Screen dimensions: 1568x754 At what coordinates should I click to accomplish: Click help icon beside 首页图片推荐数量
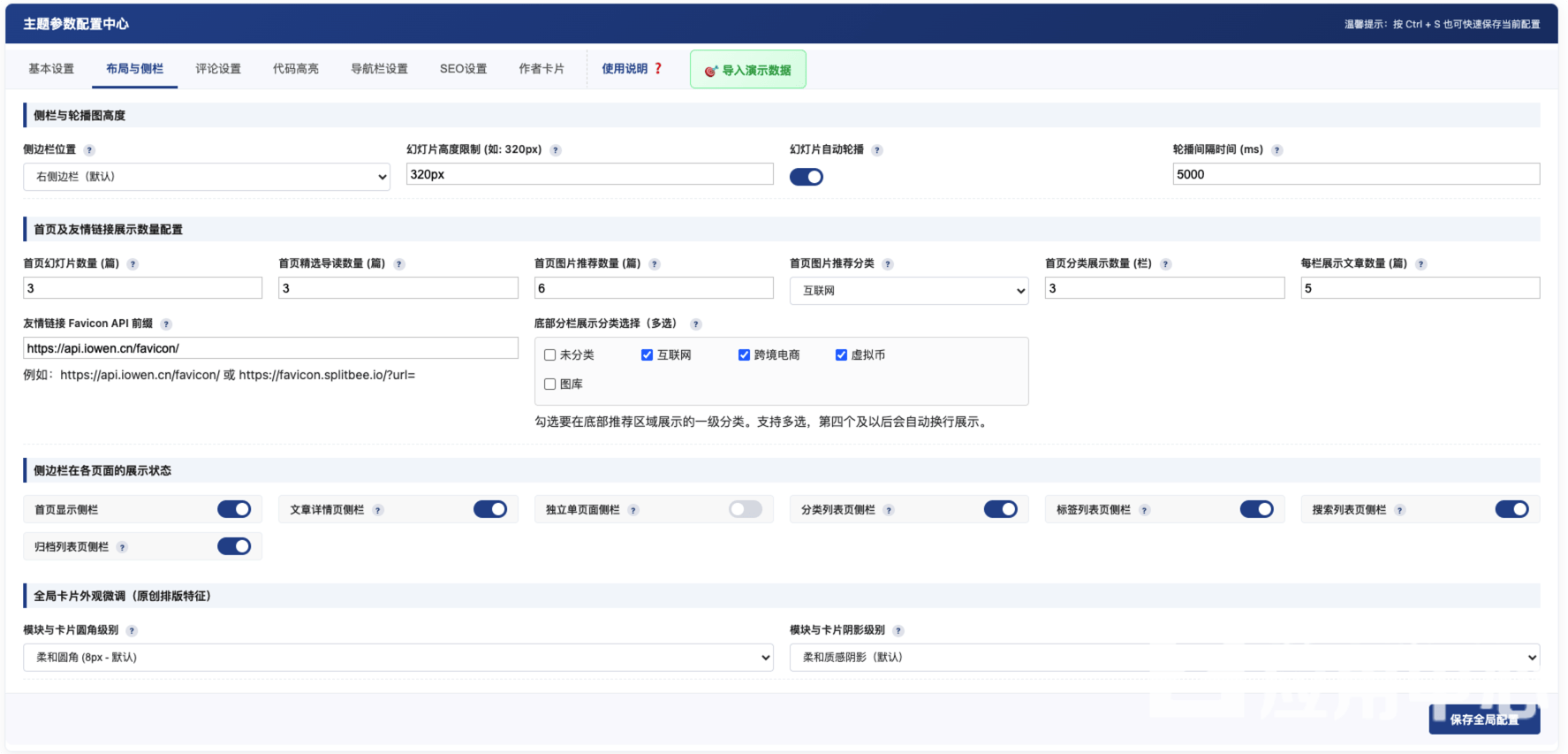pos(655,264)
